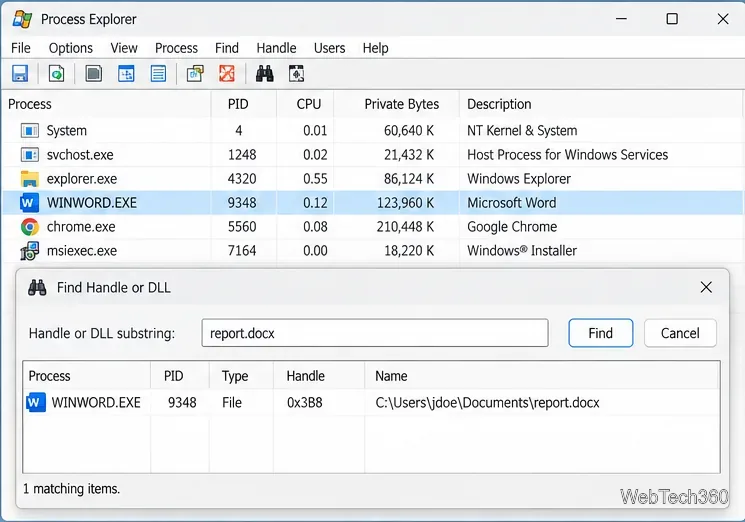Screen dimensions: 745x522
Task: Click the C:\Users\jdoe\Documents\report.docx result path
Action: point(487,402)
